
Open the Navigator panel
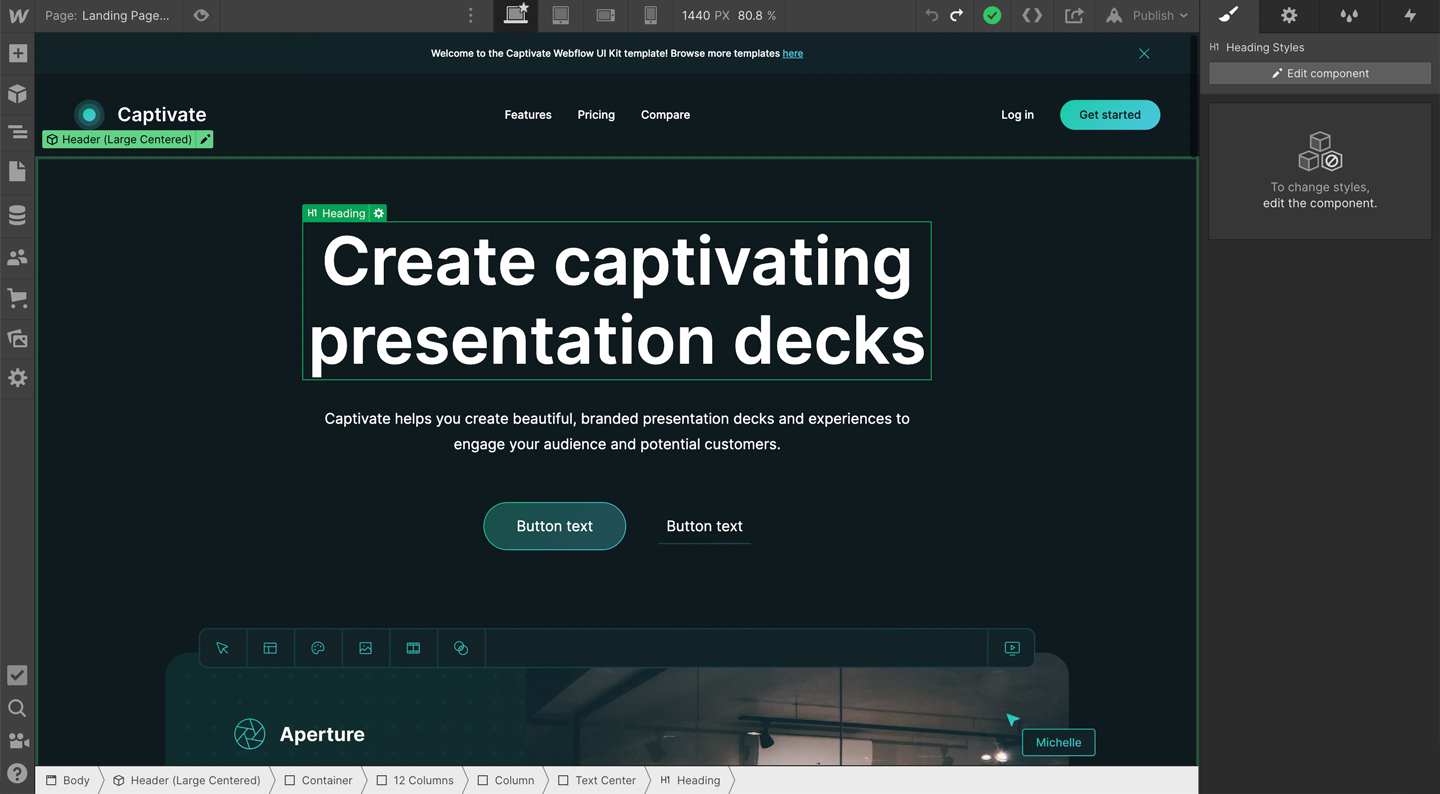(x=17, y=132)
